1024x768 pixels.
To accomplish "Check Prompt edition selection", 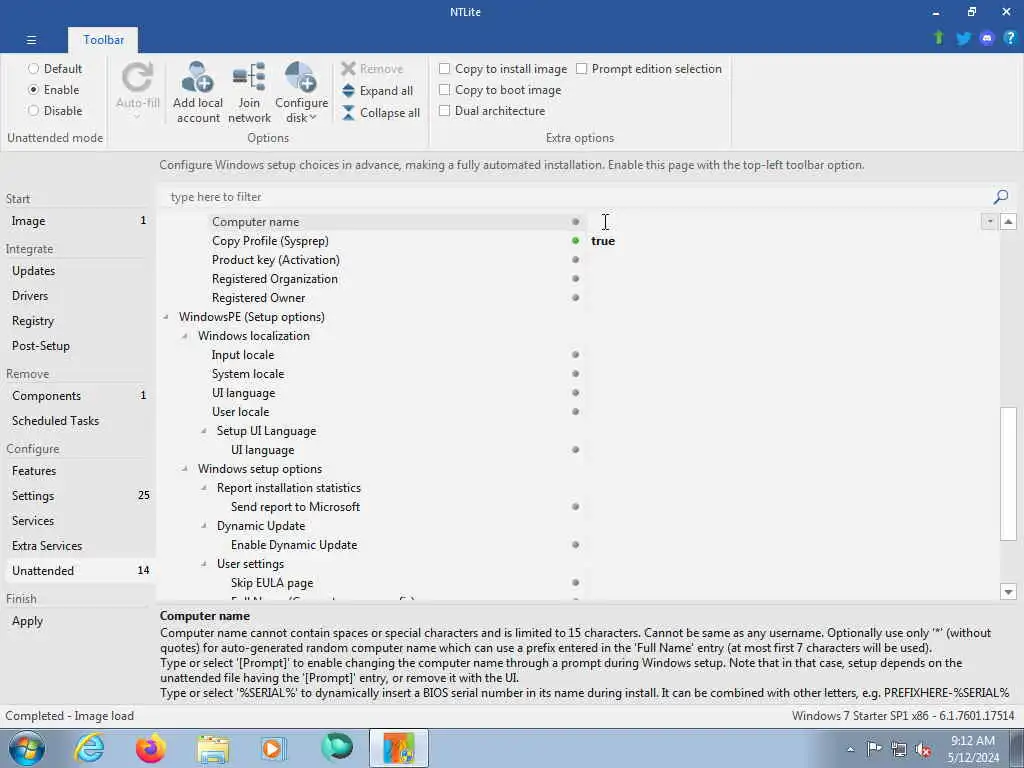I will coord(582,69).
